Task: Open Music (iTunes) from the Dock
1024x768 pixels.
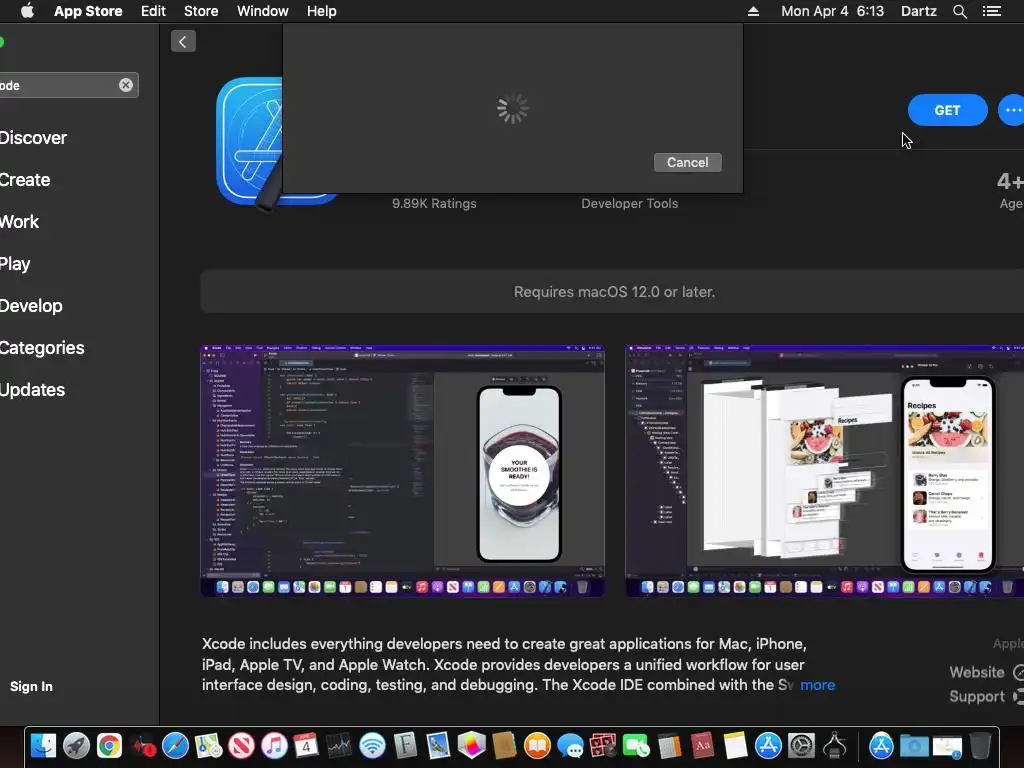Action: point(274,745)
